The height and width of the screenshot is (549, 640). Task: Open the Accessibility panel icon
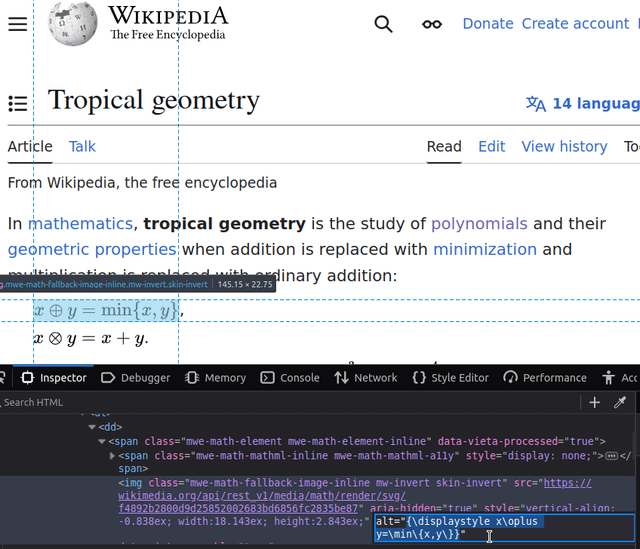point(609,377)
